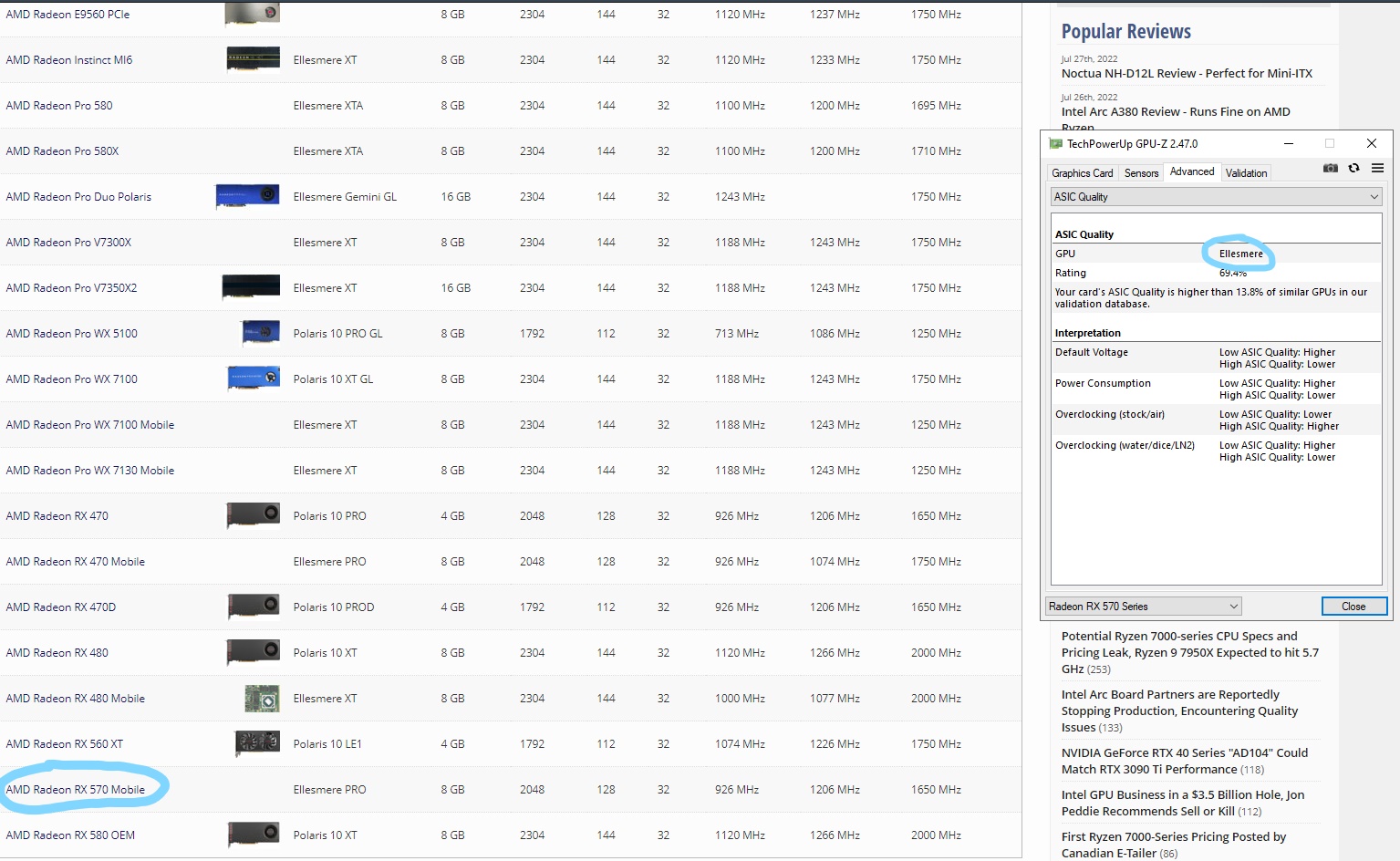Screen dimensions: 1400x861
Task: Click the AMD Radeon Pro V7300X link
Action: tap(68, 243)
